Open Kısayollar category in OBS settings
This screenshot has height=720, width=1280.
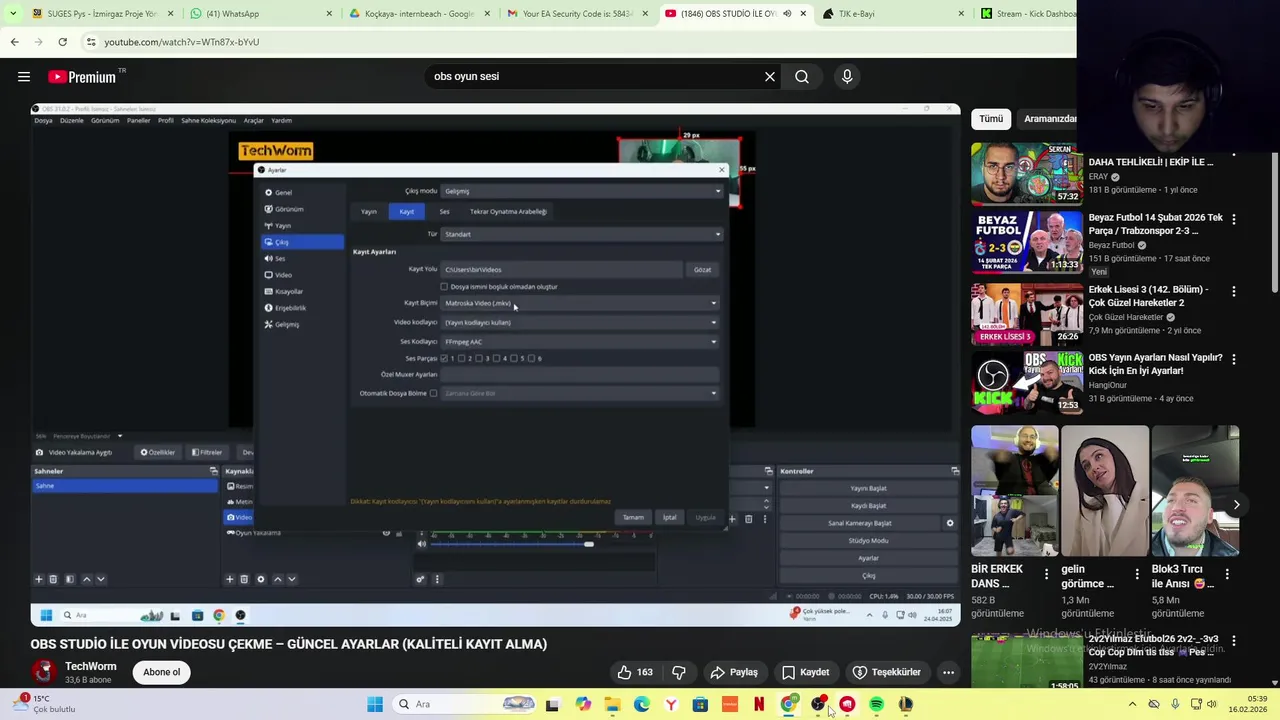pos(302,291)
